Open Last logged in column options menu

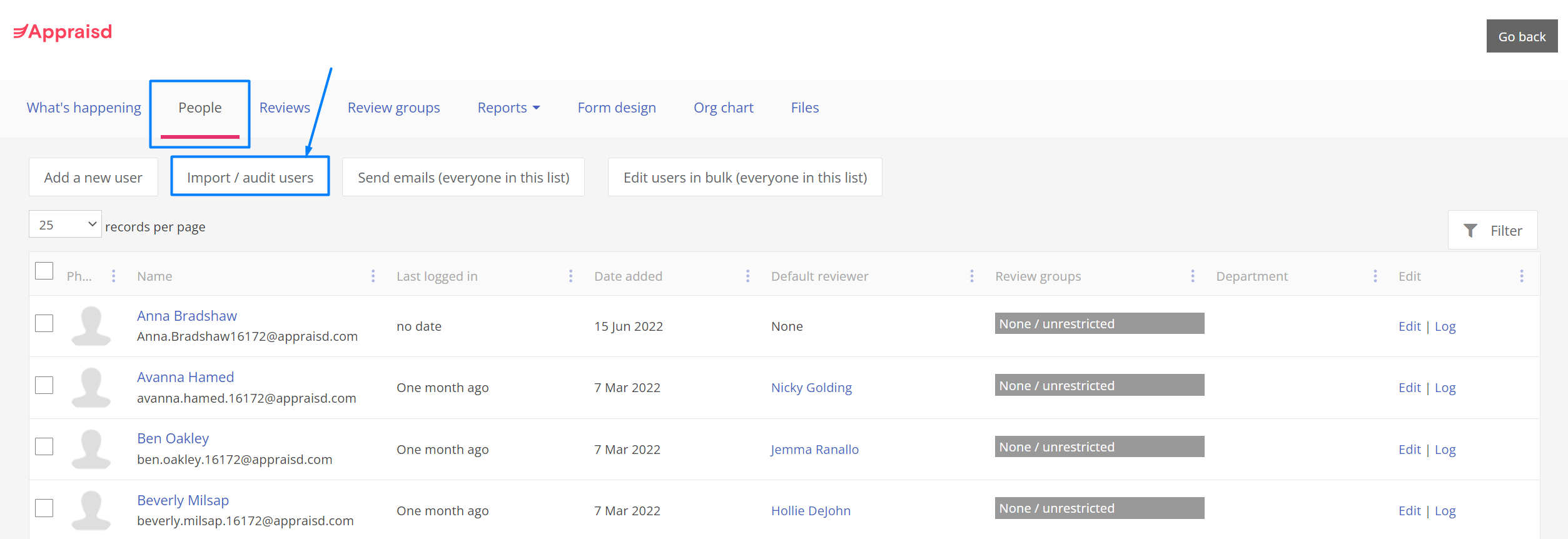(570, 276)
